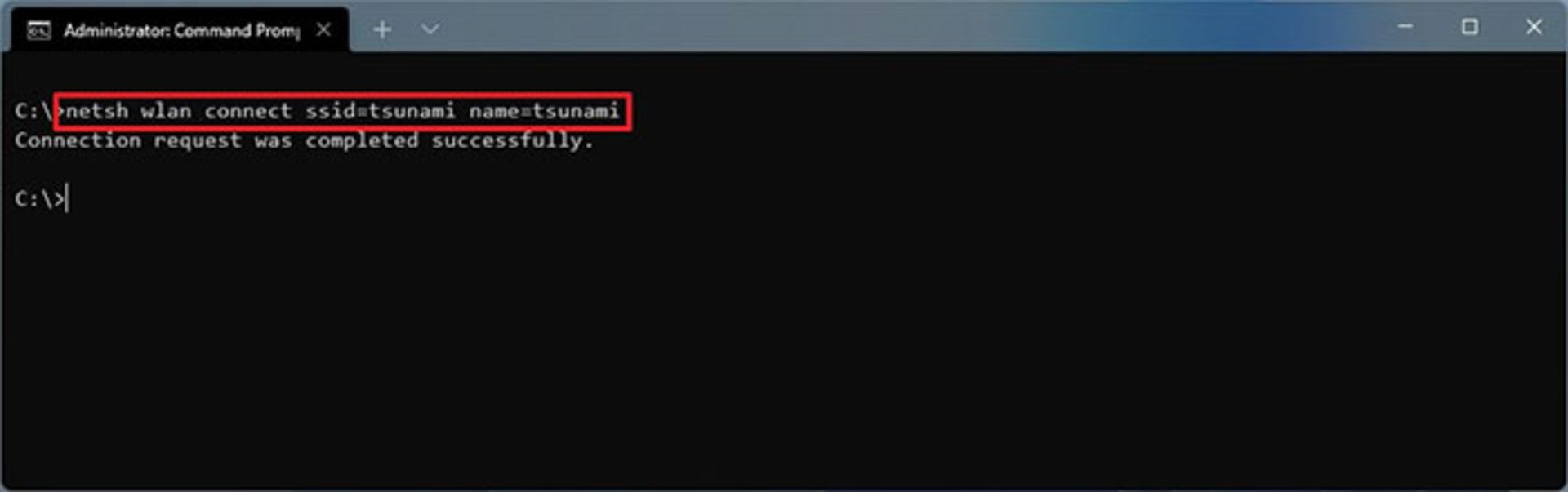This screenshot has width=1568, height=492.
Task: Click the wlan keyword in the command
Action: pos(166,111)
